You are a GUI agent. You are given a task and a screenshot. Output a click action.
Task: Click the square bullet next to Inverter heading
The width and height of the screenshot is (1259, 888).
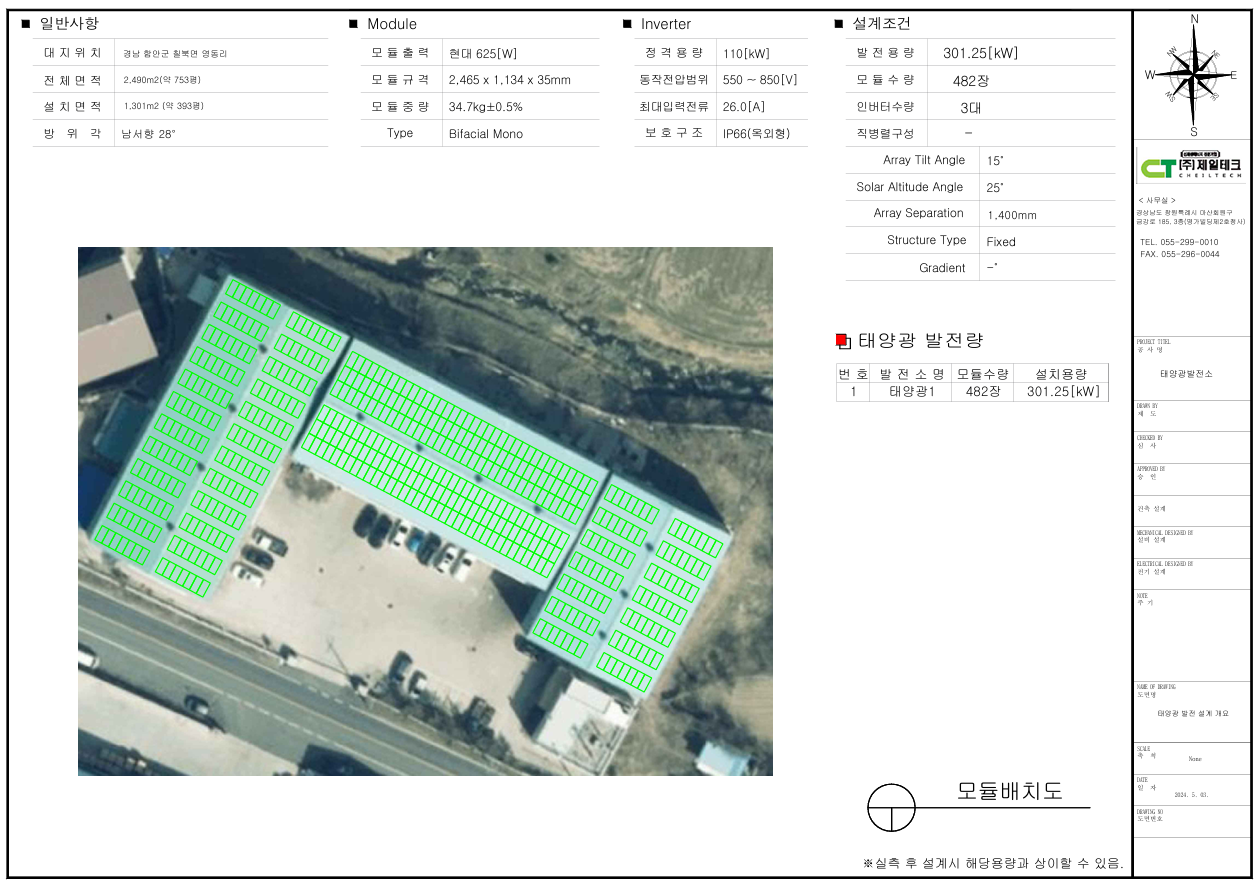pos(627,24)
